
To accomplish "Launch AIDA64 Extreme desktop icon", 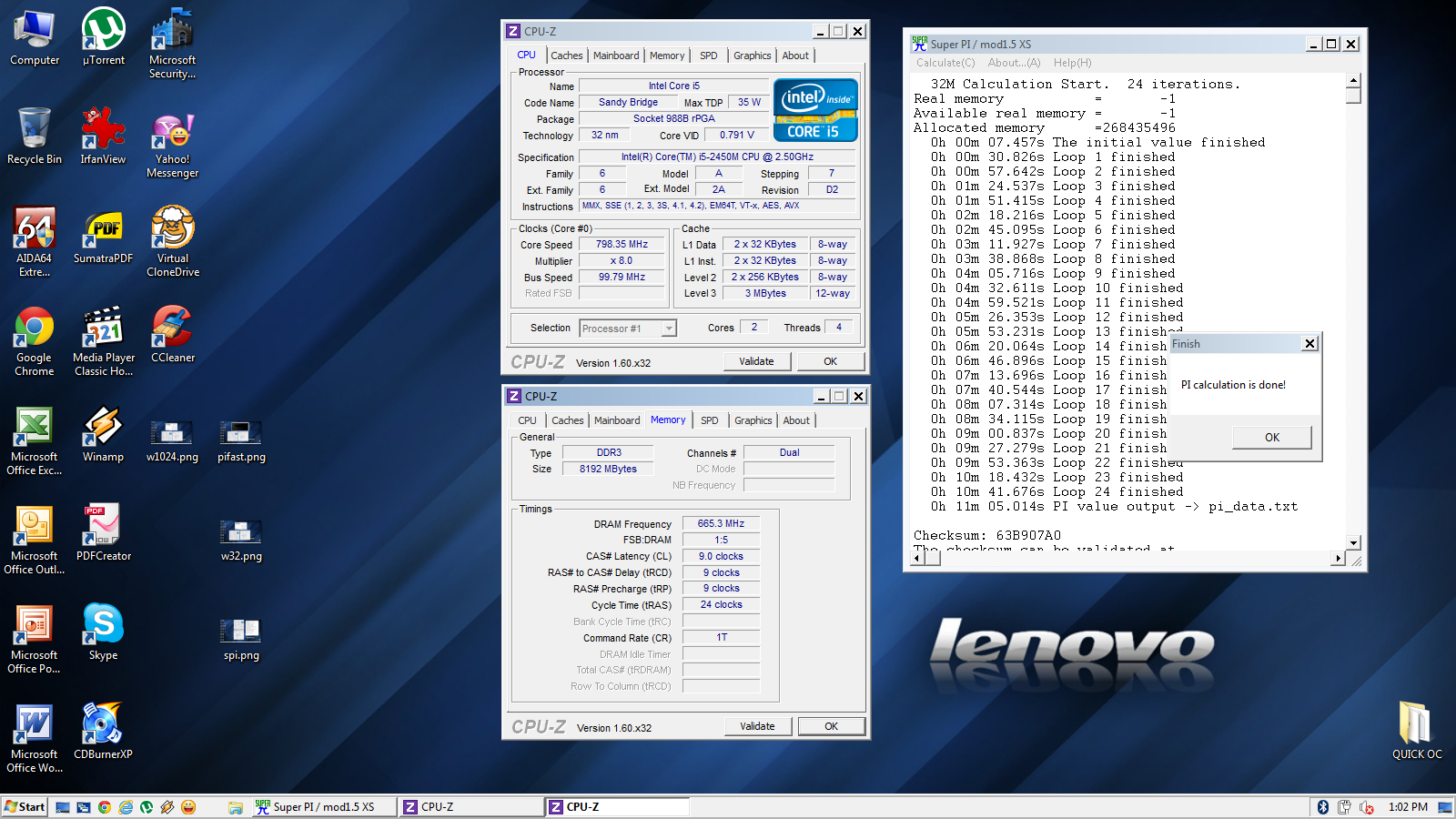I will (x=35, y=242).
